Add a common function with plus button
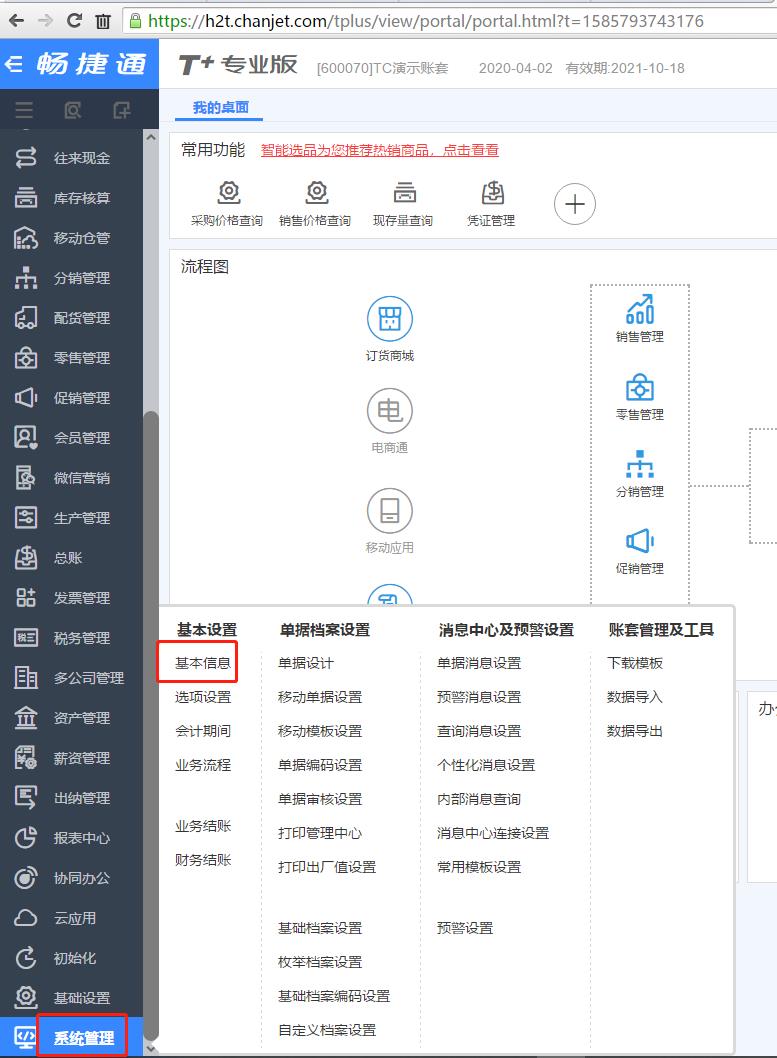This screenshot has width=777, height=1058. pyautogui.click(x=575, y=204)
